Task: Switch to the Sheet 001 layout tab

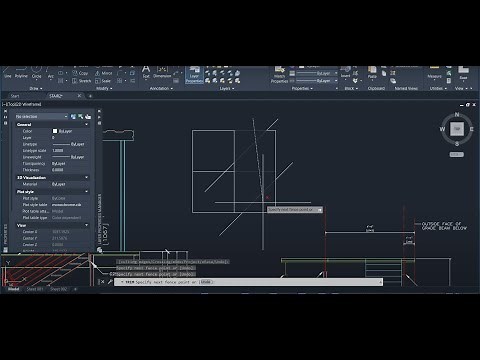Action: tap(35, 289)
